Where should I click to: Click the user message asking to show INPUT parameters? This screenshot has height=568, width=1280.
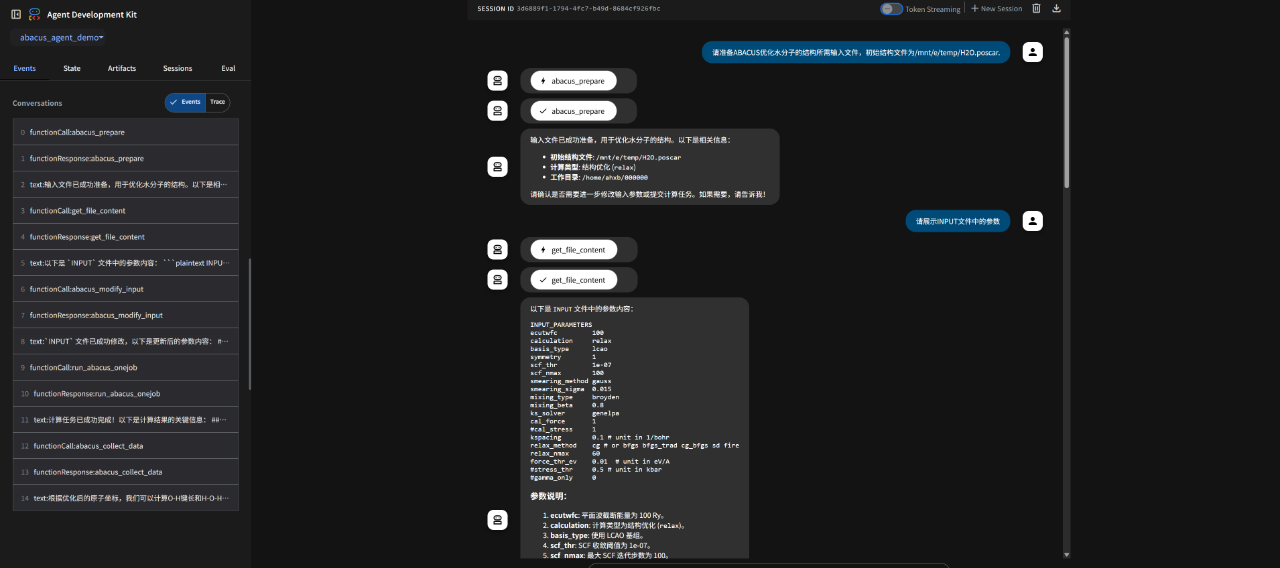click(x=958, y=221)
